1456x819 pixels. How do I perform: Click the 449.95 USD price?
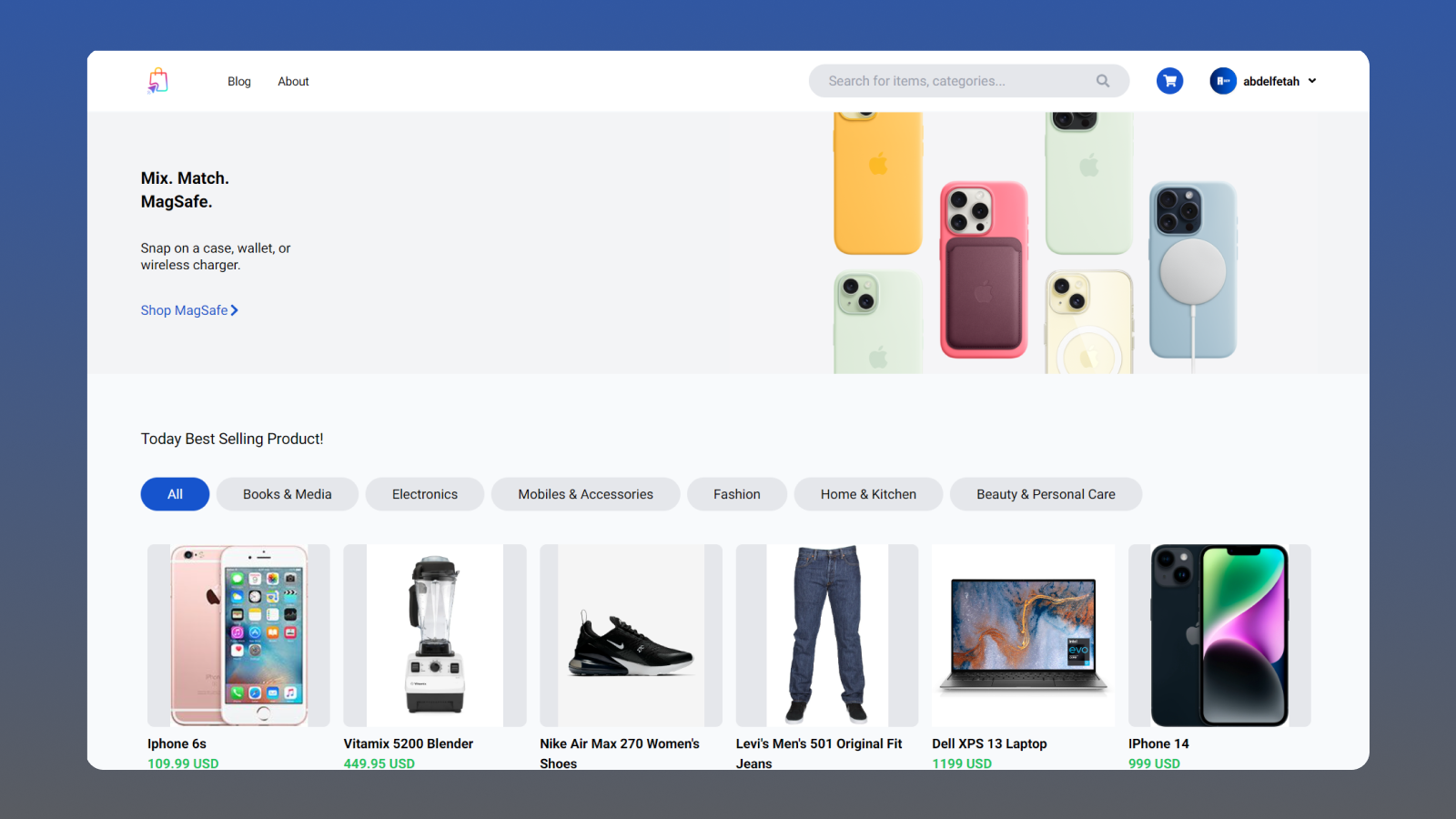click(379, 763)
